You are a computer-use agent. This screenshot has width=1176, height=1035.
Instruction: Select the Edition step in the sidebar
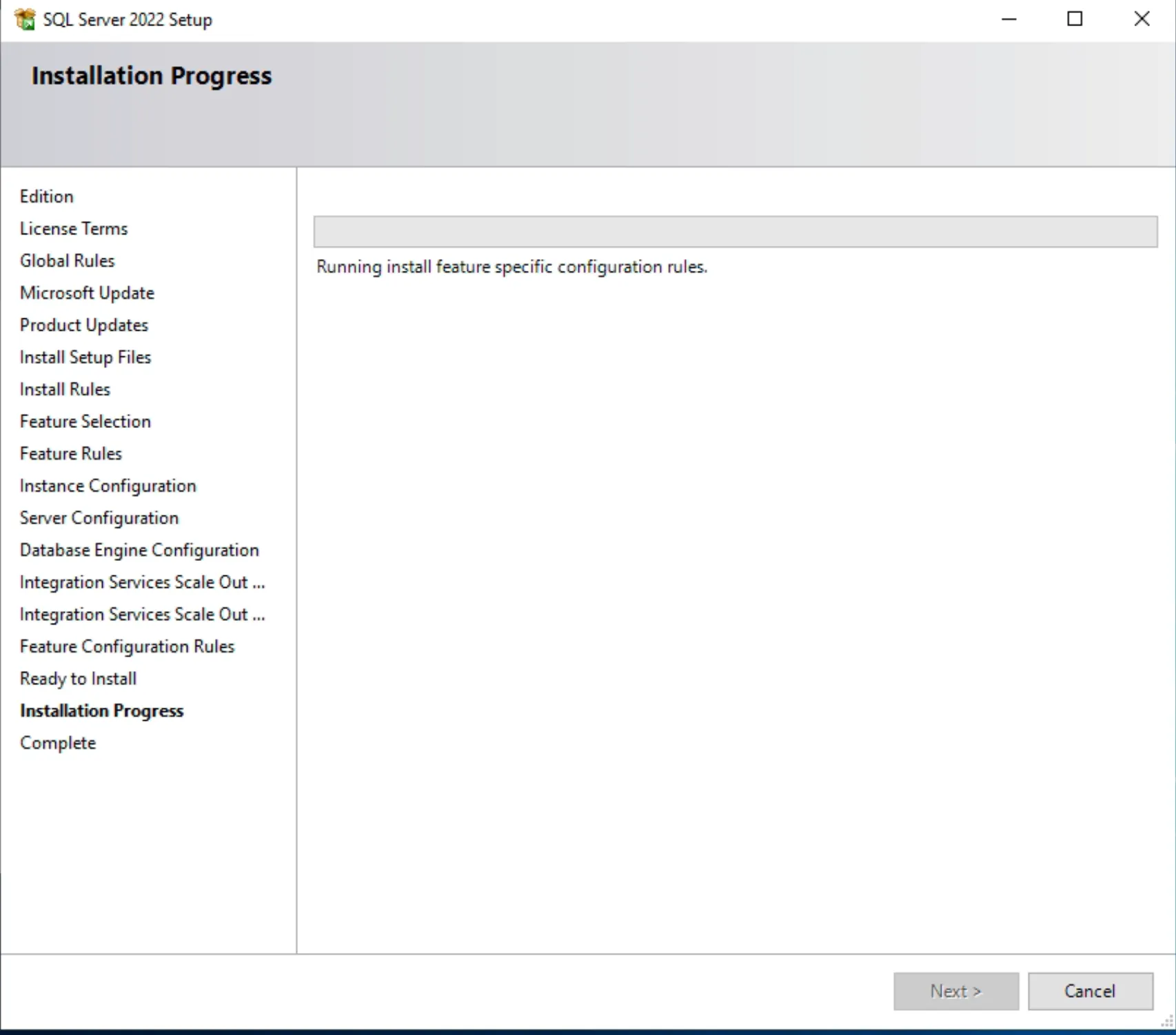46,196
